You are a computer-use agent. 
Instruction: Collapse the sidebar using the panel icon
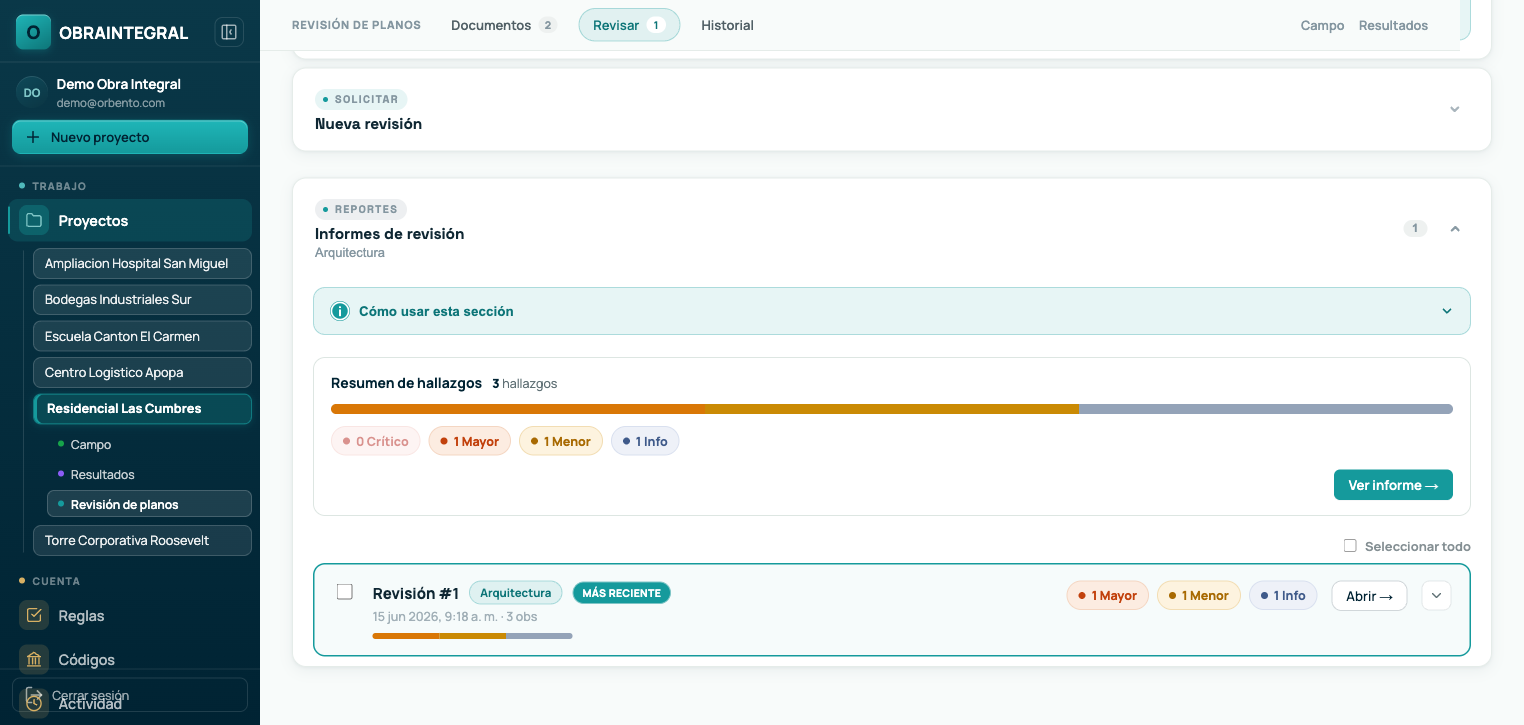point(229,32)
